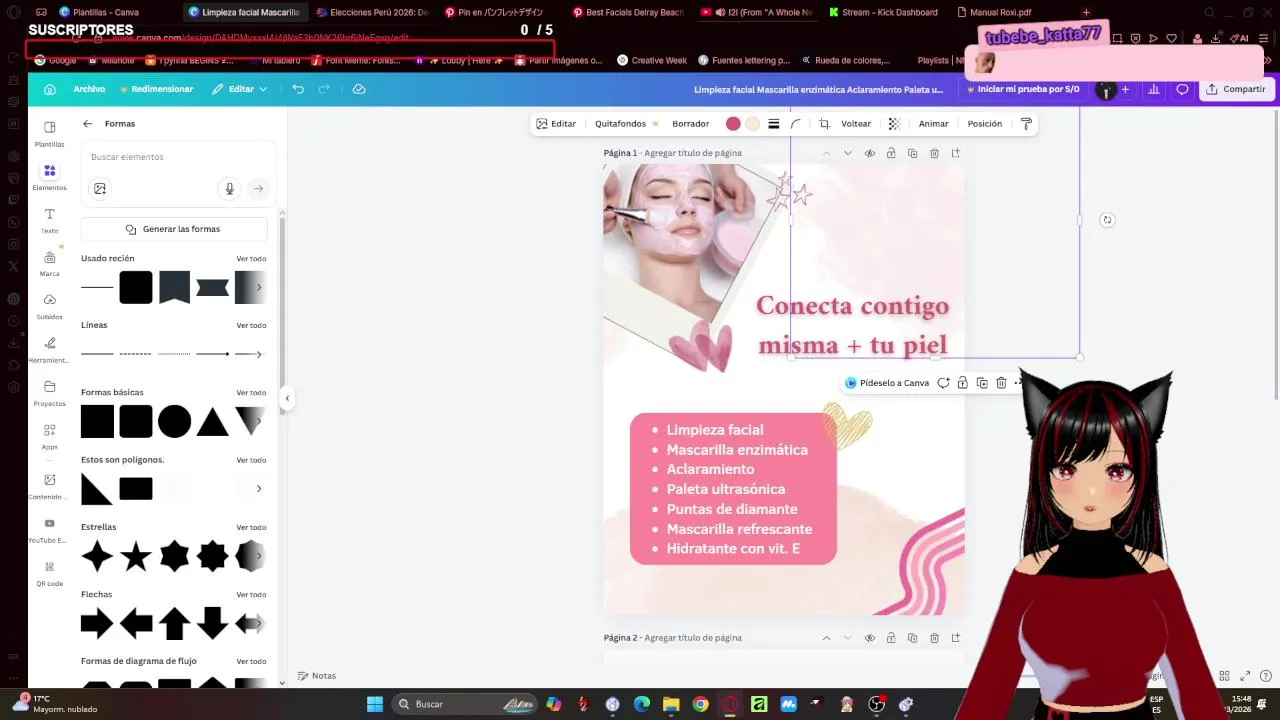Check the cloud save status icon
Viewport: 1280px width, 720px height.
pos(359,89)
